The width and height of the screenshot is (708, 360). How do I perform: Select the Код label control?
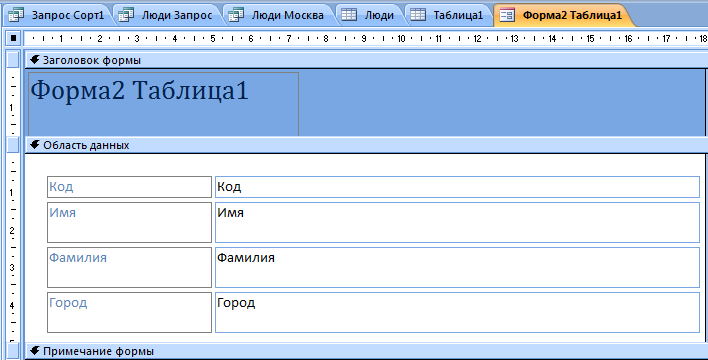pos(129,187)
